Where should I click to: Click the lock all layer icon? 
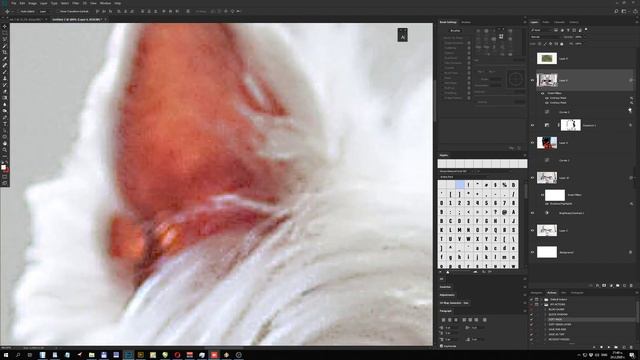562,44
